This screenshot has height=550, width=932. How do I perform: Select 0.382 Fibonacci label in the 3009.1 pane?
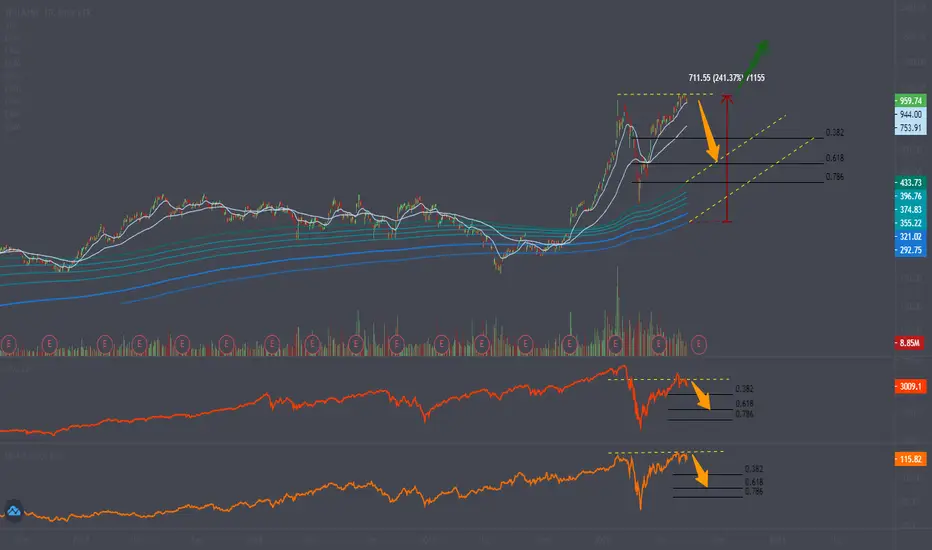click(x=744, y=389)
